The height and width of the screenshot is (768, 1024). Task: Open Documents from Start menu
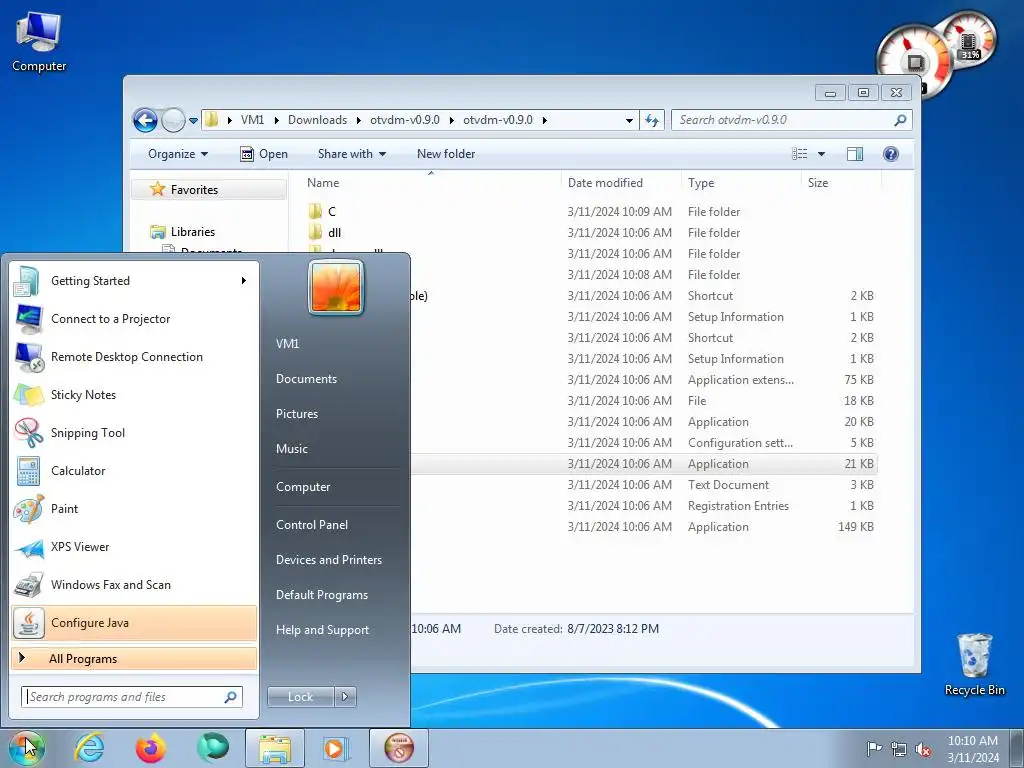[306, 379]
